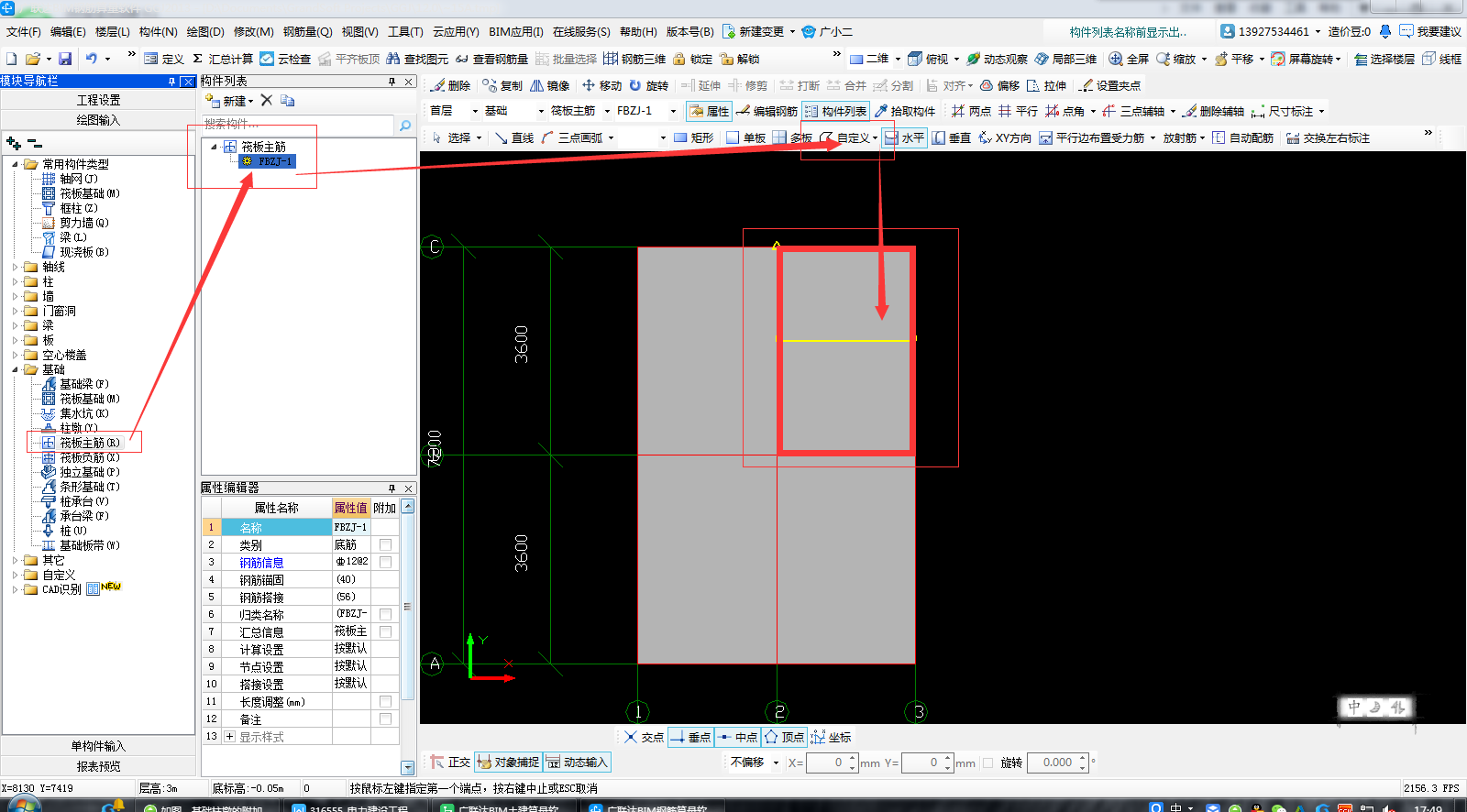
Task: Start 动态观察 dynamic orbit view
Action: pos(997,59)
